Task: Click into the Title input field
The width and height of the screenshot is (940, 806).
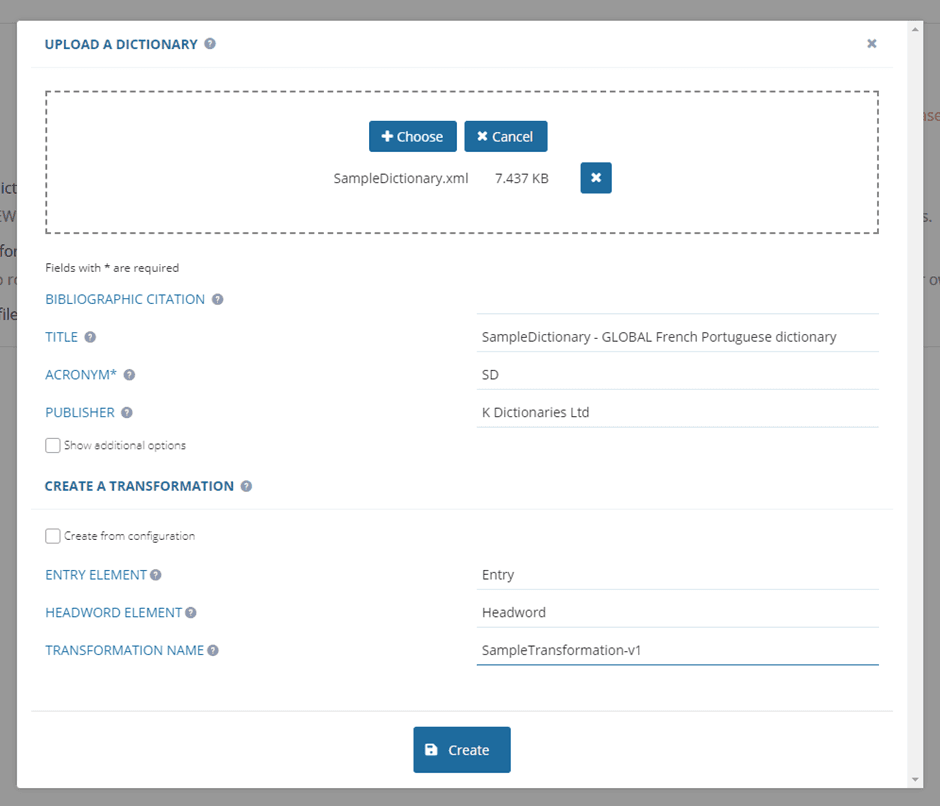Action: pyautogui.click(x=677, y=337)
